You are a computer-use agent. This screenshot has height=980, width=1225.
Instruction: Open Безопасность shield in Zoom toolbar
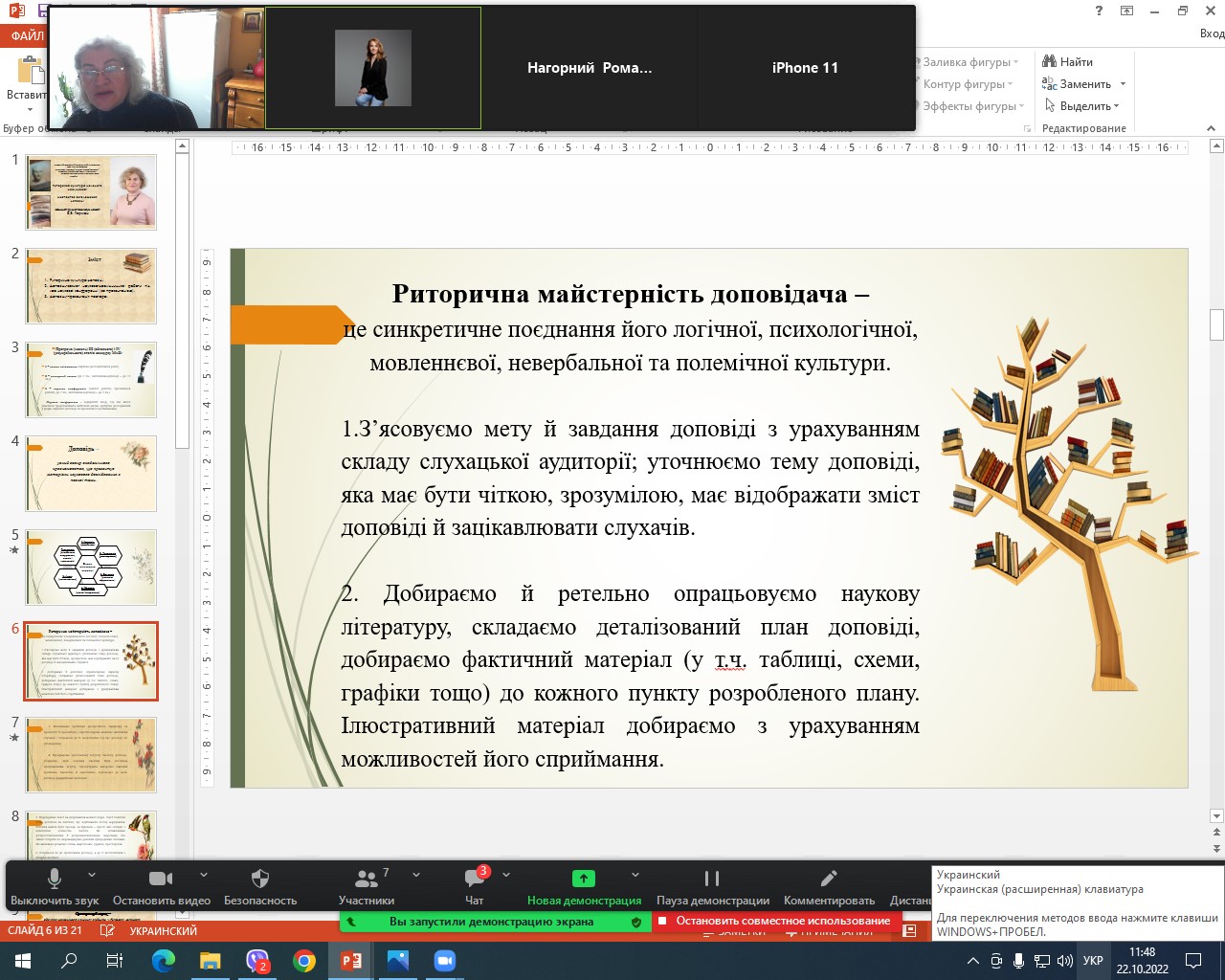point(260,879)
